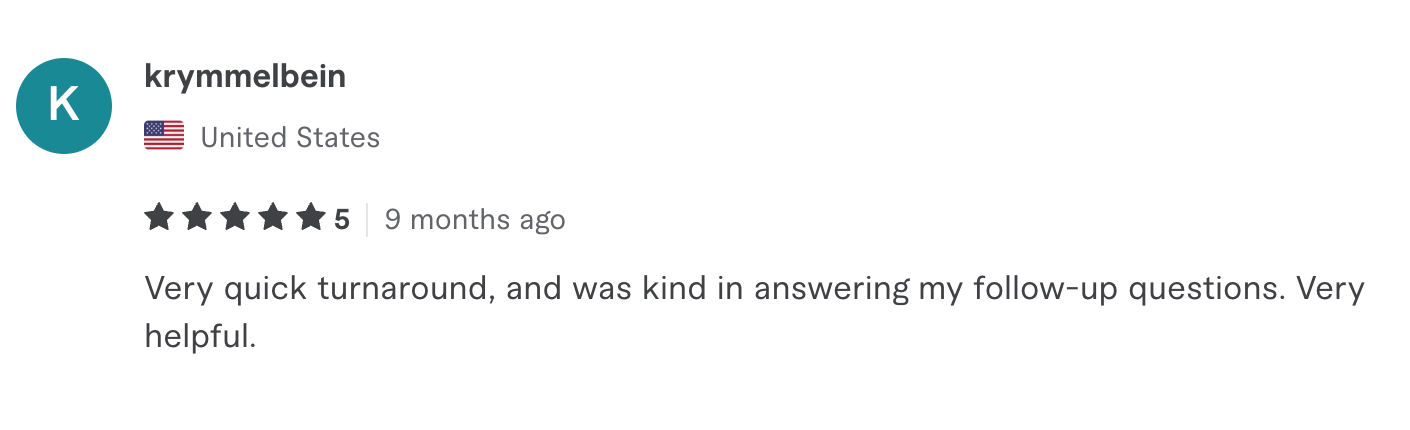Click the United States flag icon
This screenshot has height=430, width=1410.
[164, 136]
